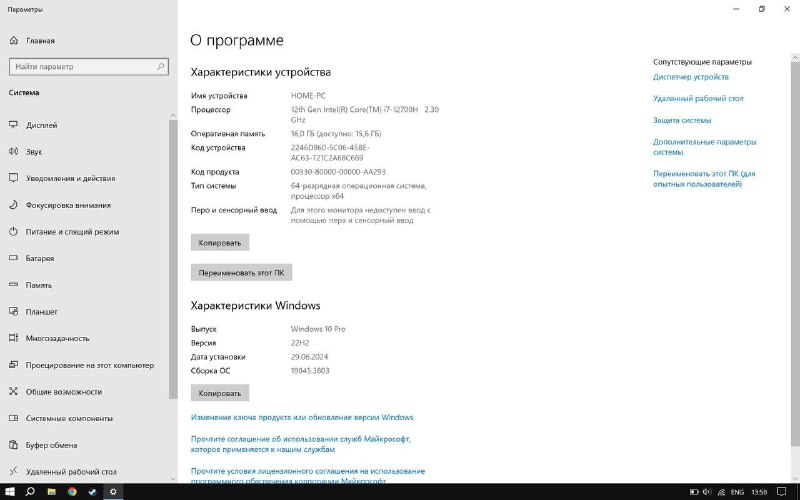Select the Windows 10 Pro edition text
This screenshot has height=500, width=800.
(x=318, y=329)
